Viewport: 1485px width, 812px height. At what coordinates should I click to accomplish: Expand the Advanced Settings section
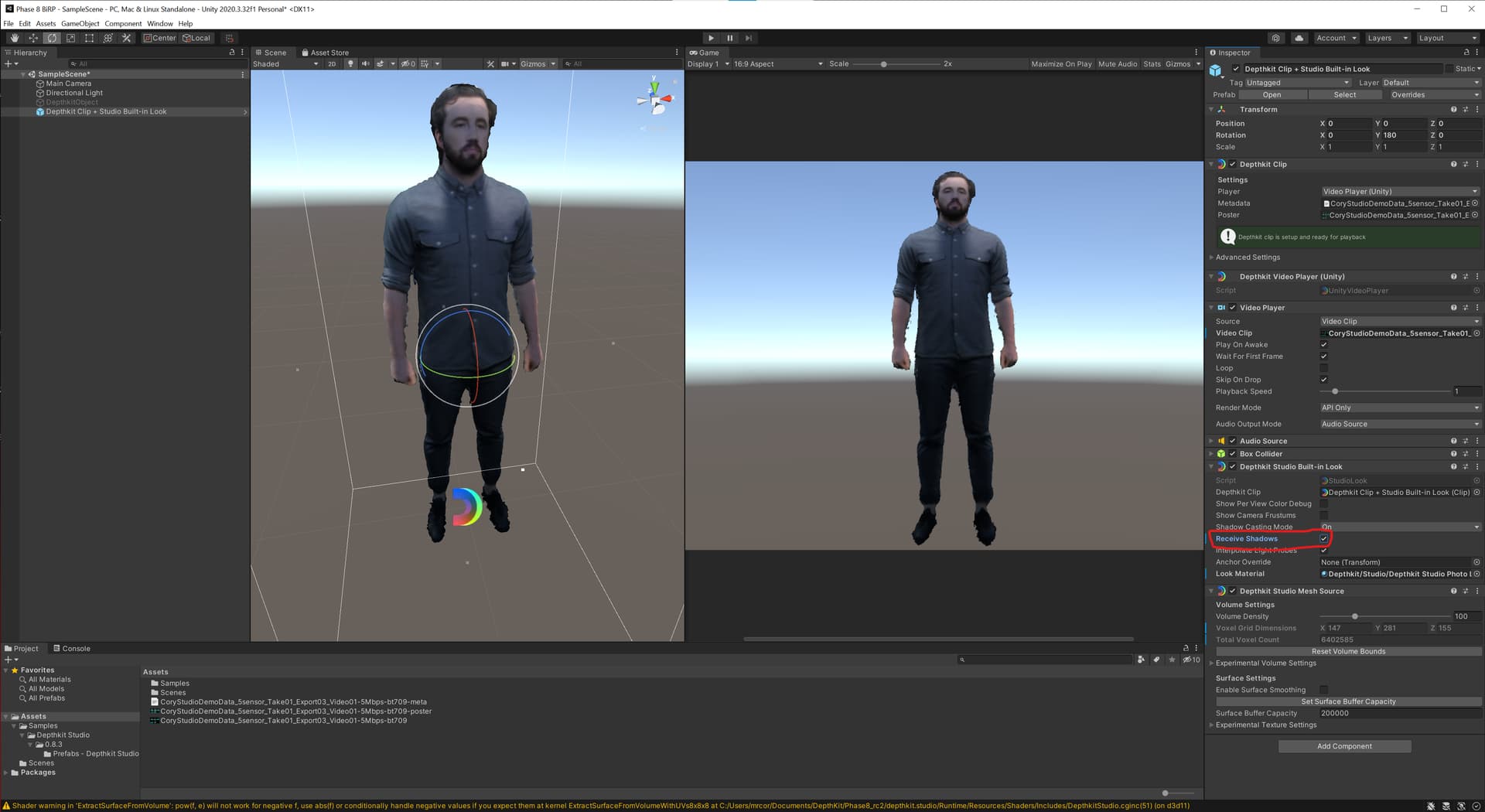coord(1247,258)
